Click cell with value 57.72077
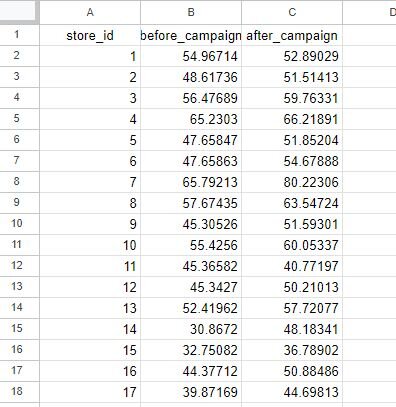The width and height of the screenshot is (396, 407). pyautogui.click(x=292, y=308)
